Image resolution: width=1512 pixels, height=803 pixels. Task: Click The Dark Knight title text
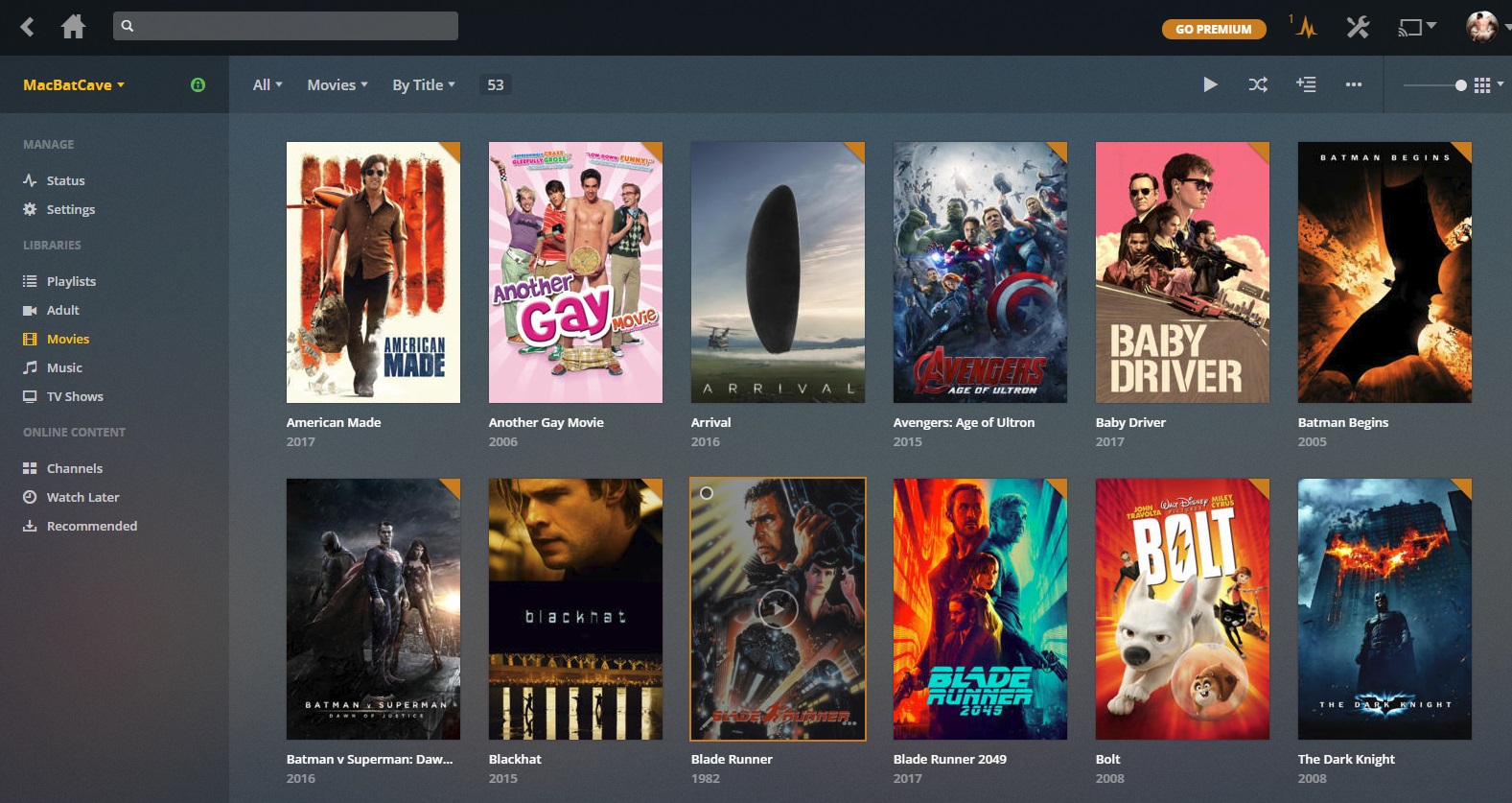pos(1346,759)
